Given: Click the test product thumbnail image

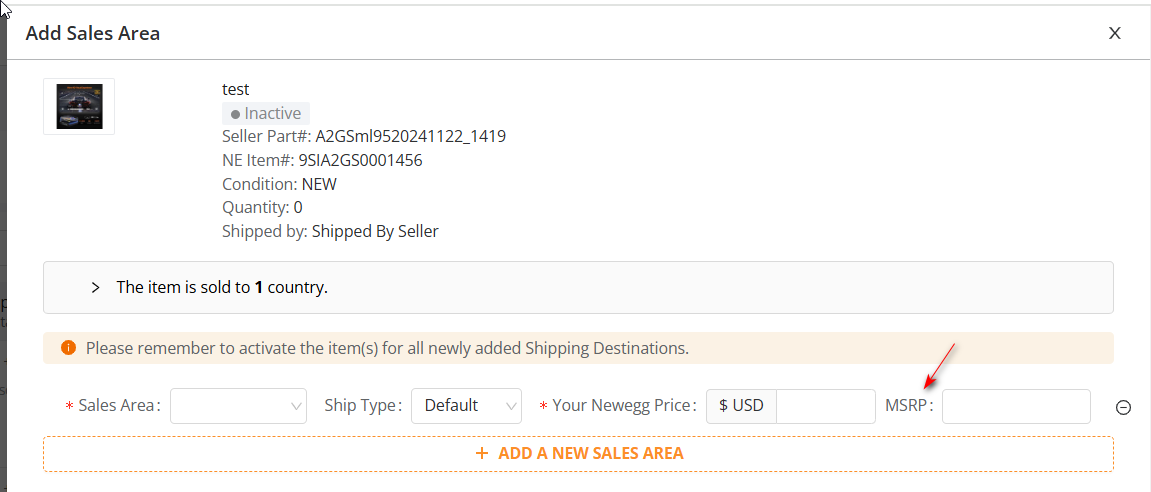Looking at the screenshot, I should [x=79, y=106].
